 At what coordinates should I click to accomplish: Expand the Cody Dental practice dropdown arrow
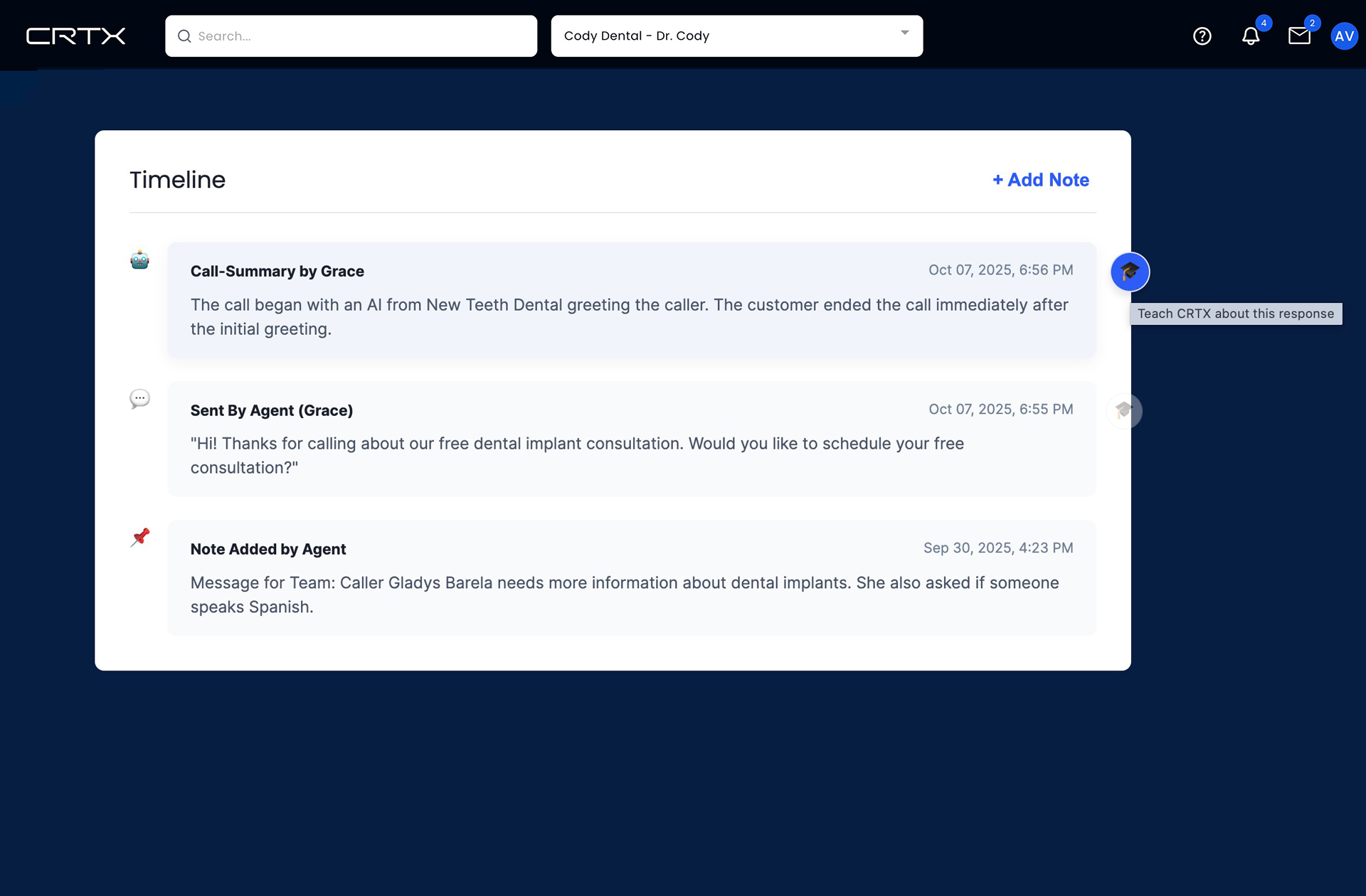[904, 33]
